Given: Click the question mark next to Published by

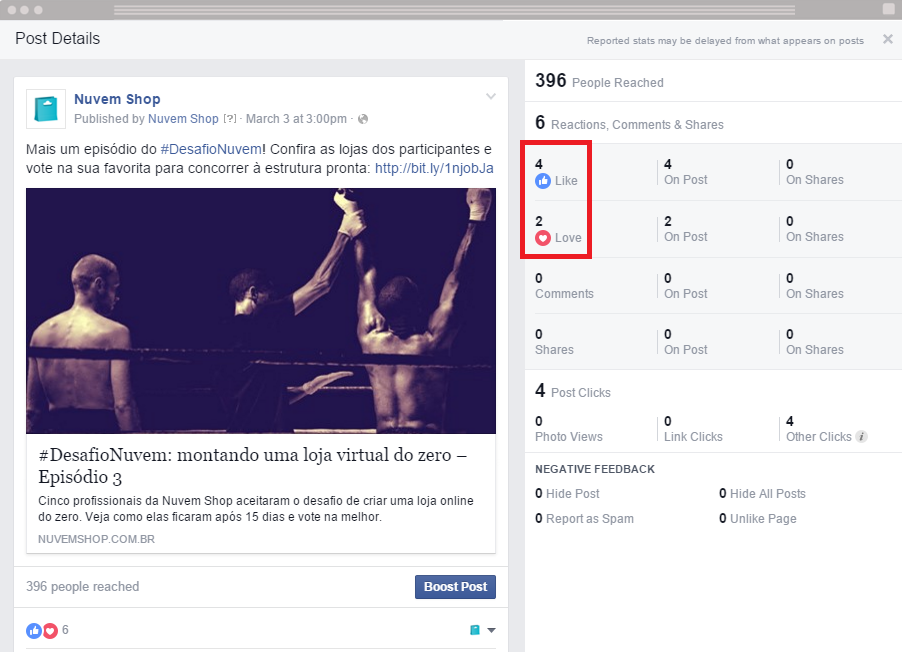Looking at the screenshot, I should (x=230, y=119).
